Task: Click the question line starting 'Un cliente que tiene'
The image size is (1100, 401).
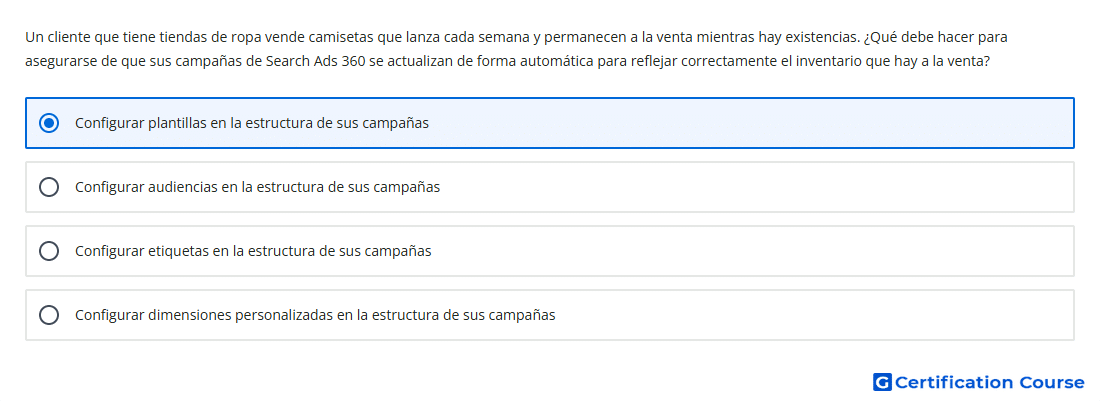Action: point(516,36)
